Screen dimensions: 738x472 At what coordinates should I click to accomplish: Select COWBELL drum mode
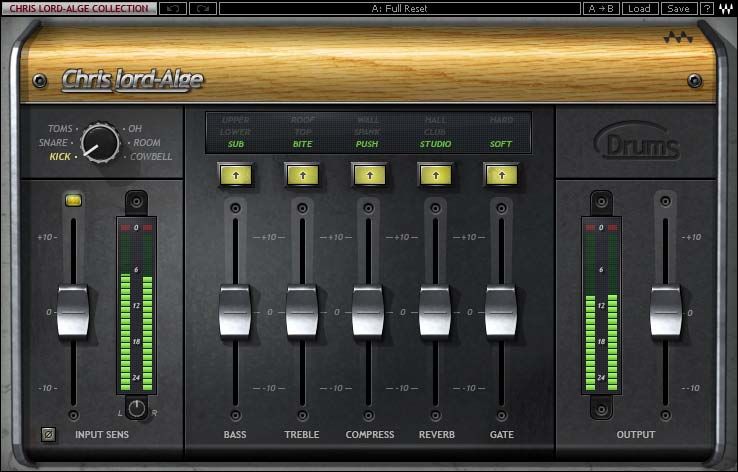coord(151,156)
